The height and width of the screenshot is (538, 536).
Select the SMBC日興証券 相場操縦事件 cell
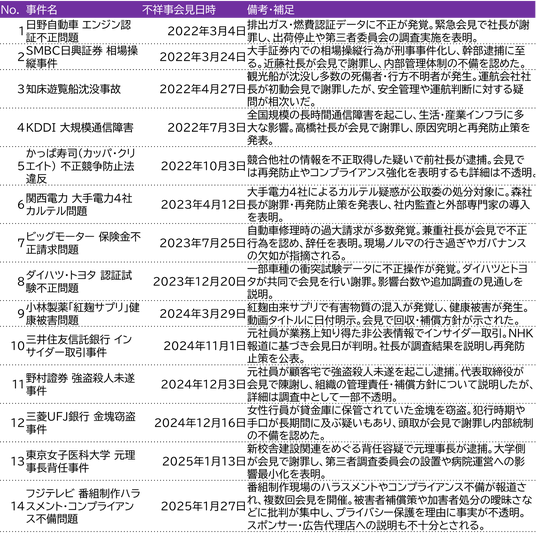[x=82, y=57]
